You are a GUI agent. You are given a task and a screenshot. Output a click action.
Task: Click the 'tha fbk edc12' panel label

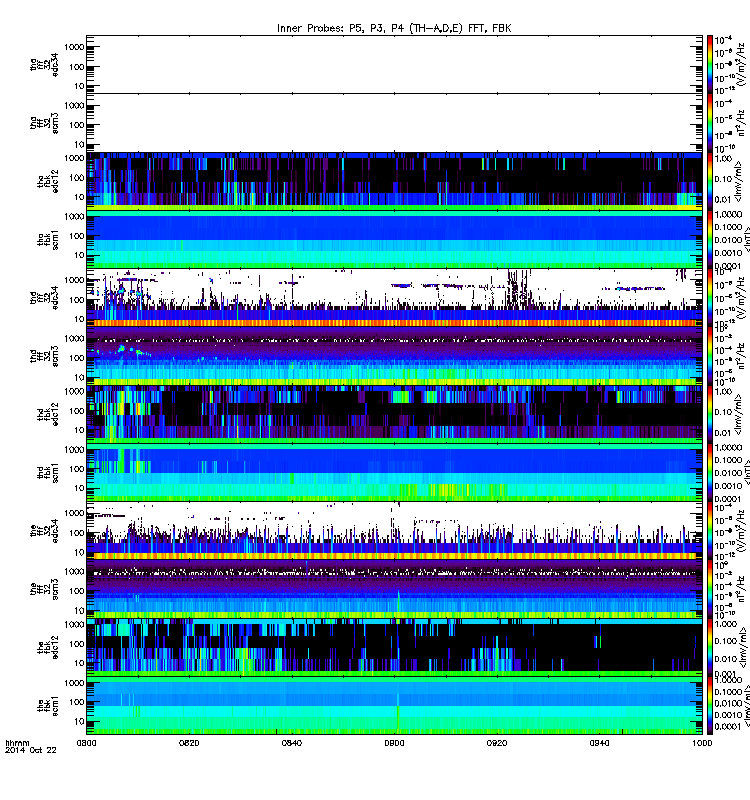[48, 181]
